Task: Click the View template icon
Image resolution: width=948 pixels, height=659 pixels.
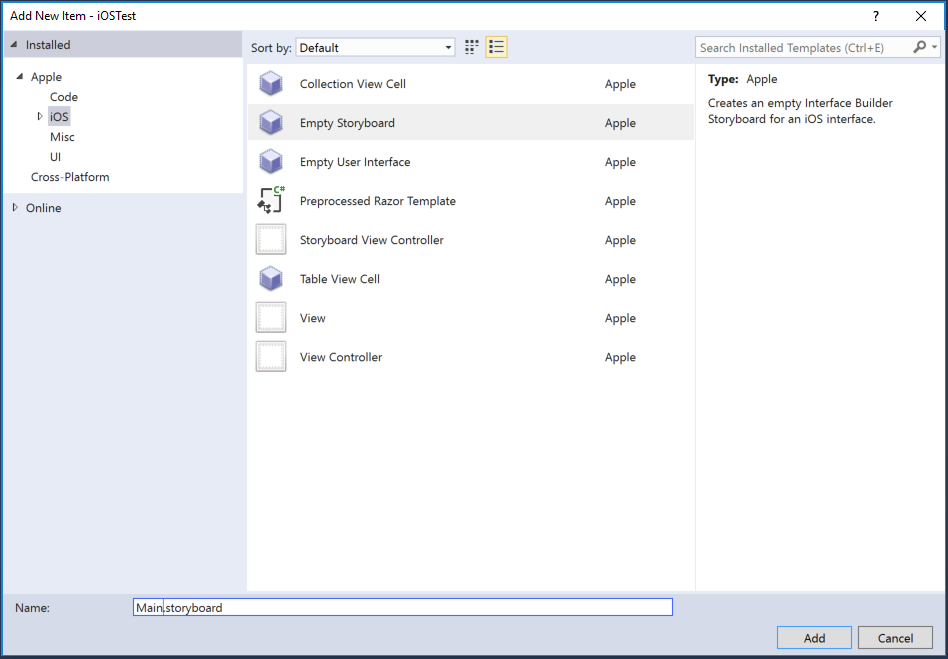Action: [x=271, y=317]
